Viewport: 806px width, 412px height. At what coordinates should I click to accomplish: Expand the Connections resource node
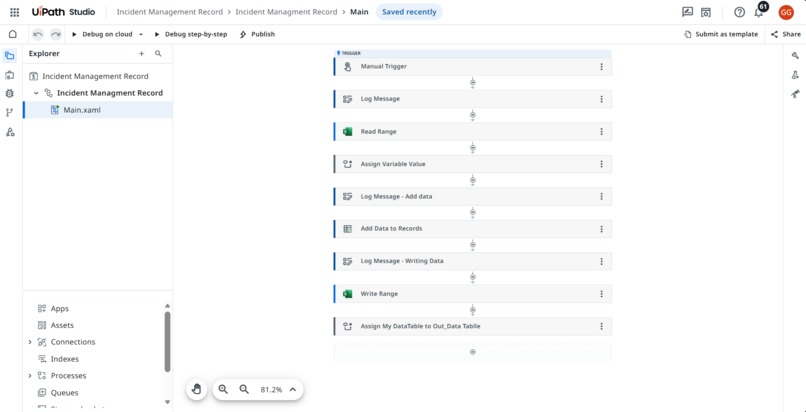30,342
